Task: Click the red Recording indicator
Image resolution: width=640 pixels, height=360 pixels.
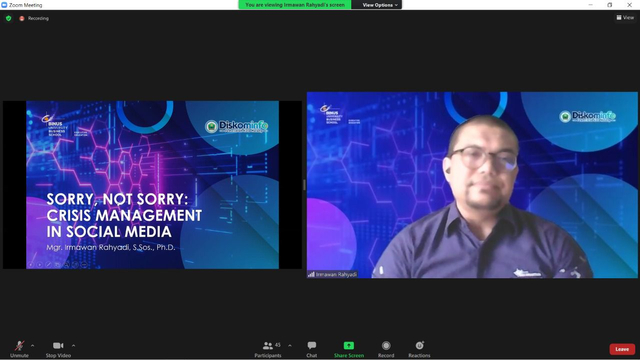Action: [x=34, y=18]
